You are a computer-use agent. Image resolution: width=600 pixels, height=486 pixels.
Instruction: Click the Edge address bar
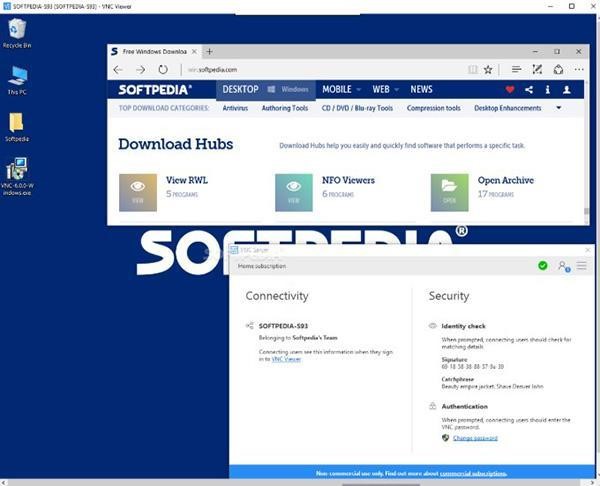click(325, 70)
